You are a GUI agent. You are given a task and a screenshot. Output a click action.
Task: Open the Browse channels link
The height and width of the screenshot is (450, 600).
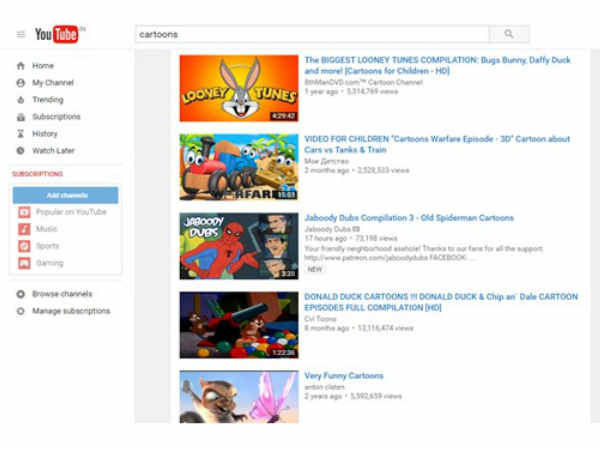coord(62,294)
